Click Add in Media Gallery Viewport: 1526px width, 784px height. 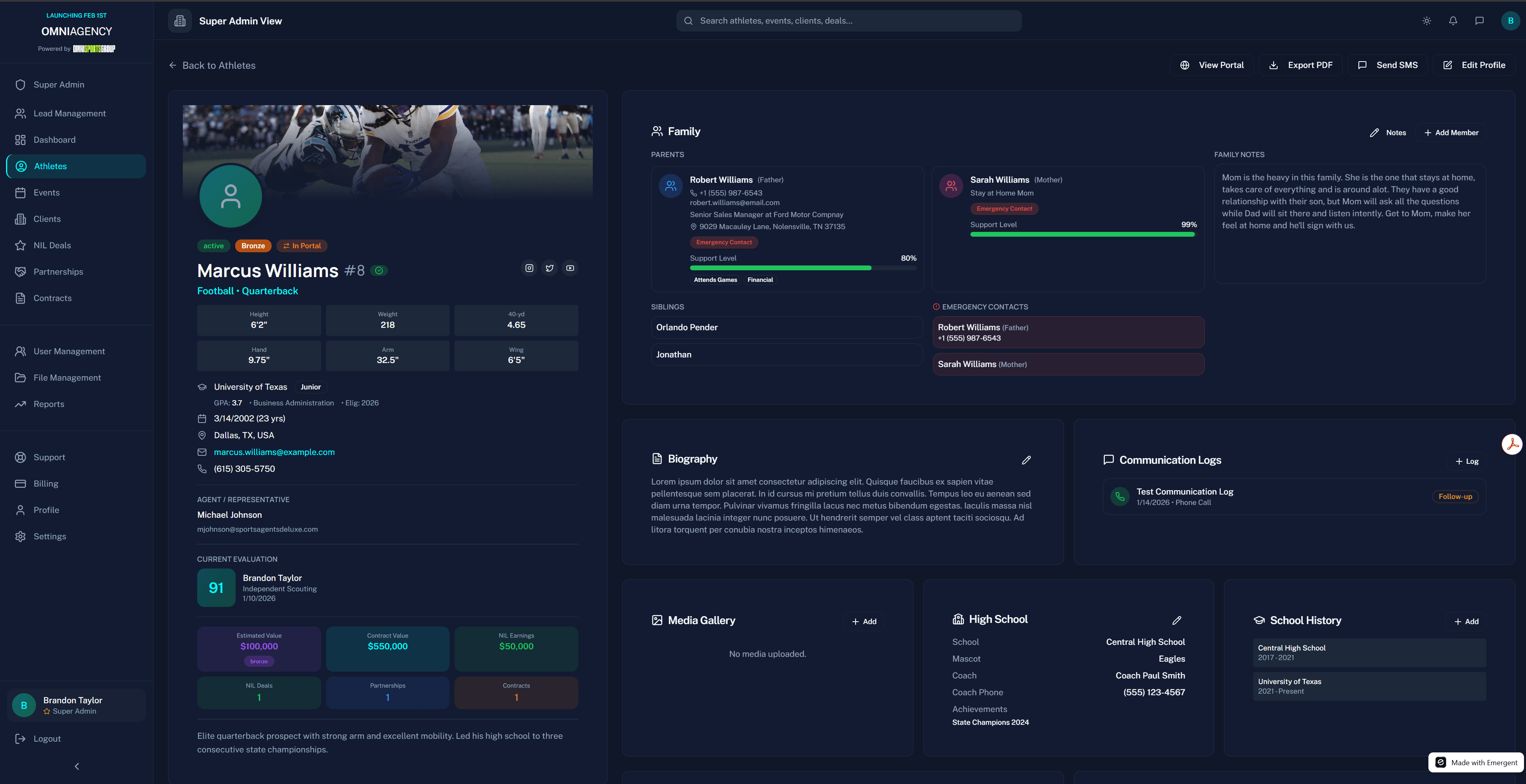pyautogui.click(x=864, y=622)
